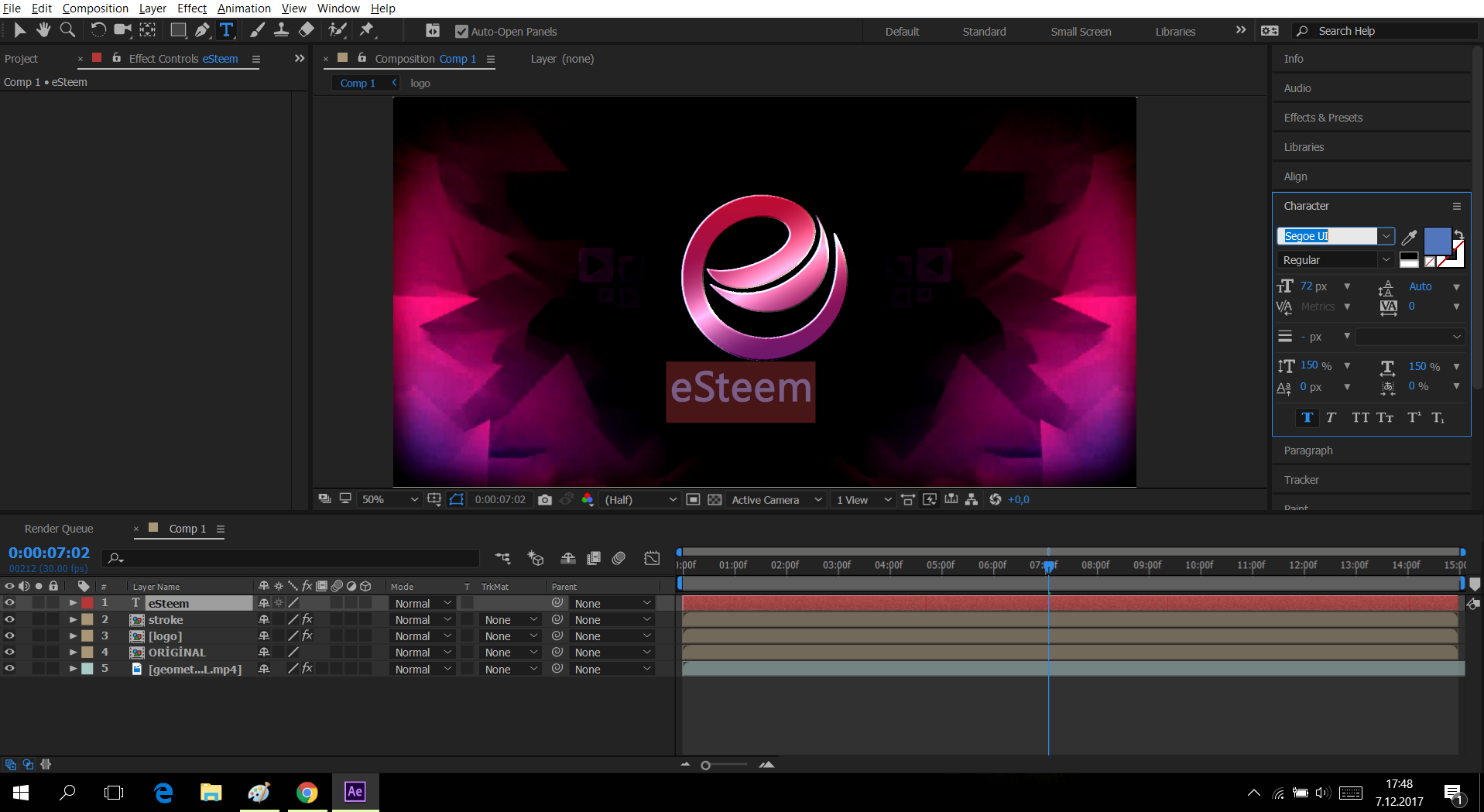Toggle All Caps in Character panel

click(x=1360, y=418)
